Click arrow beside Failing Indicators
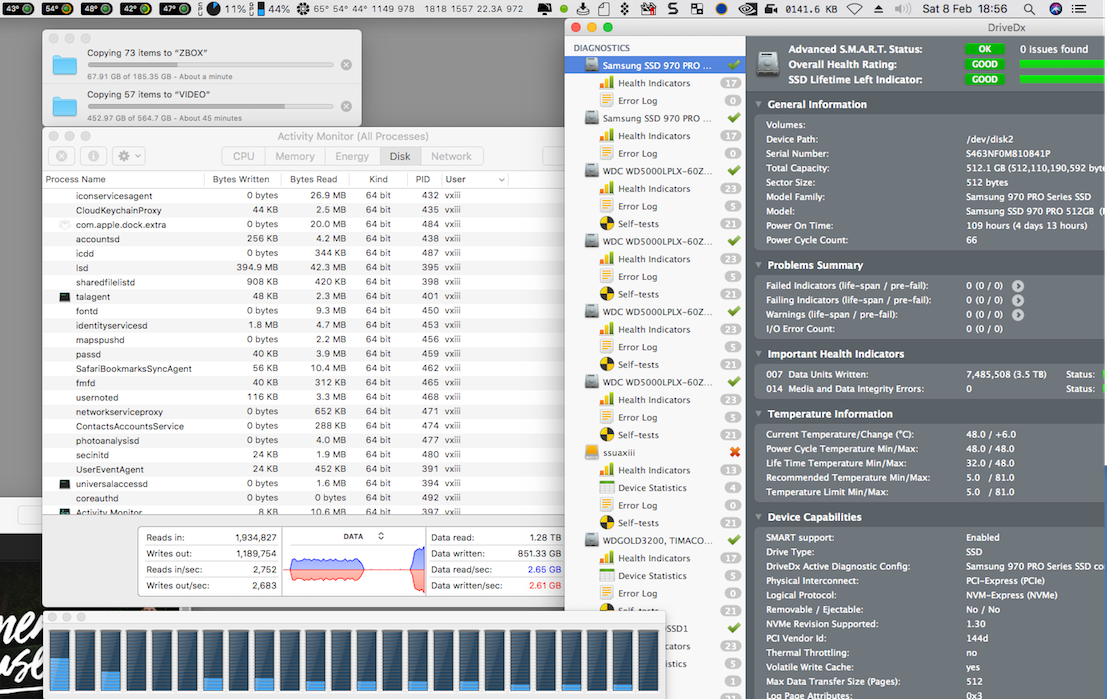 tap(1018, 300)
